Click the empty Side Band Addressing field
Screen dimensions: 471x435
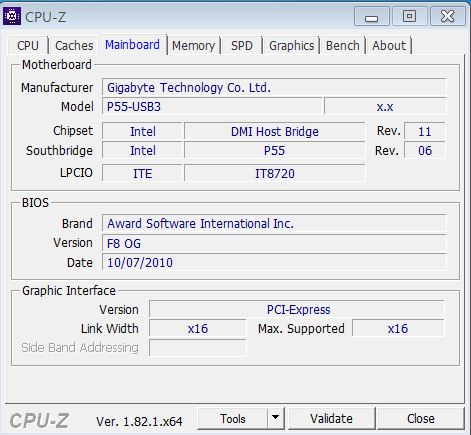[198, 348]
